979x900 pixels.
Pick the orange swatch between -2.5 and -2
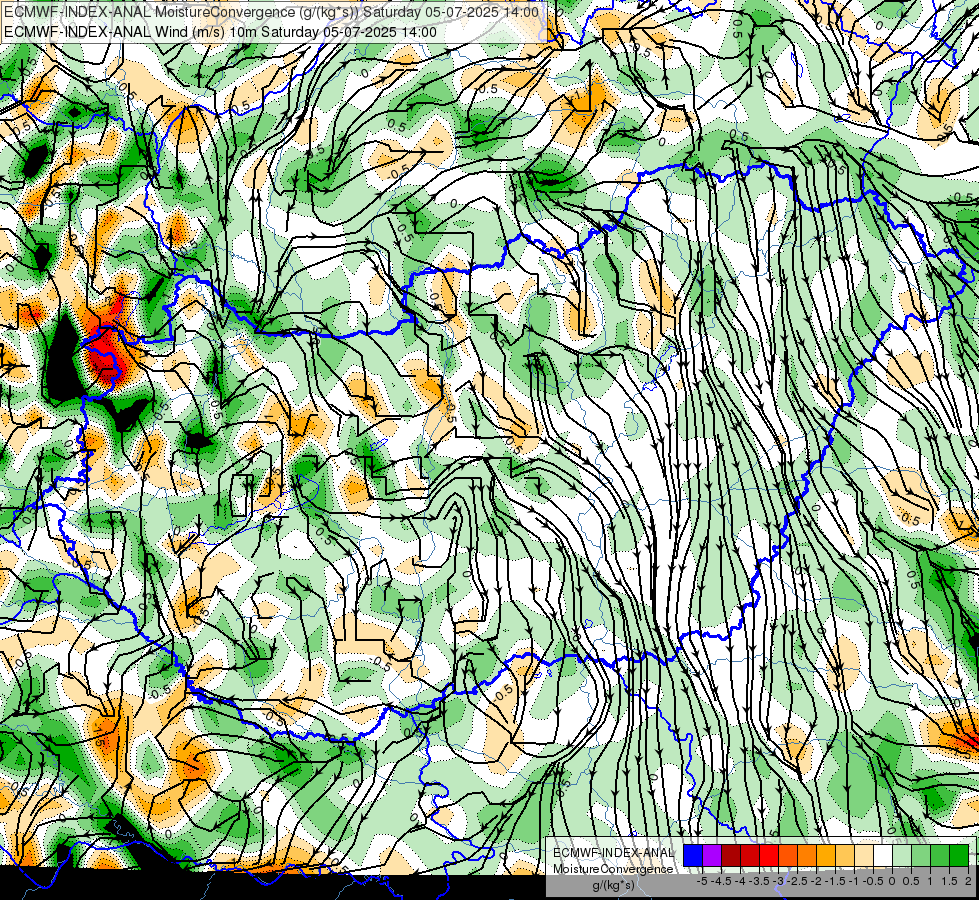[807, 855]
